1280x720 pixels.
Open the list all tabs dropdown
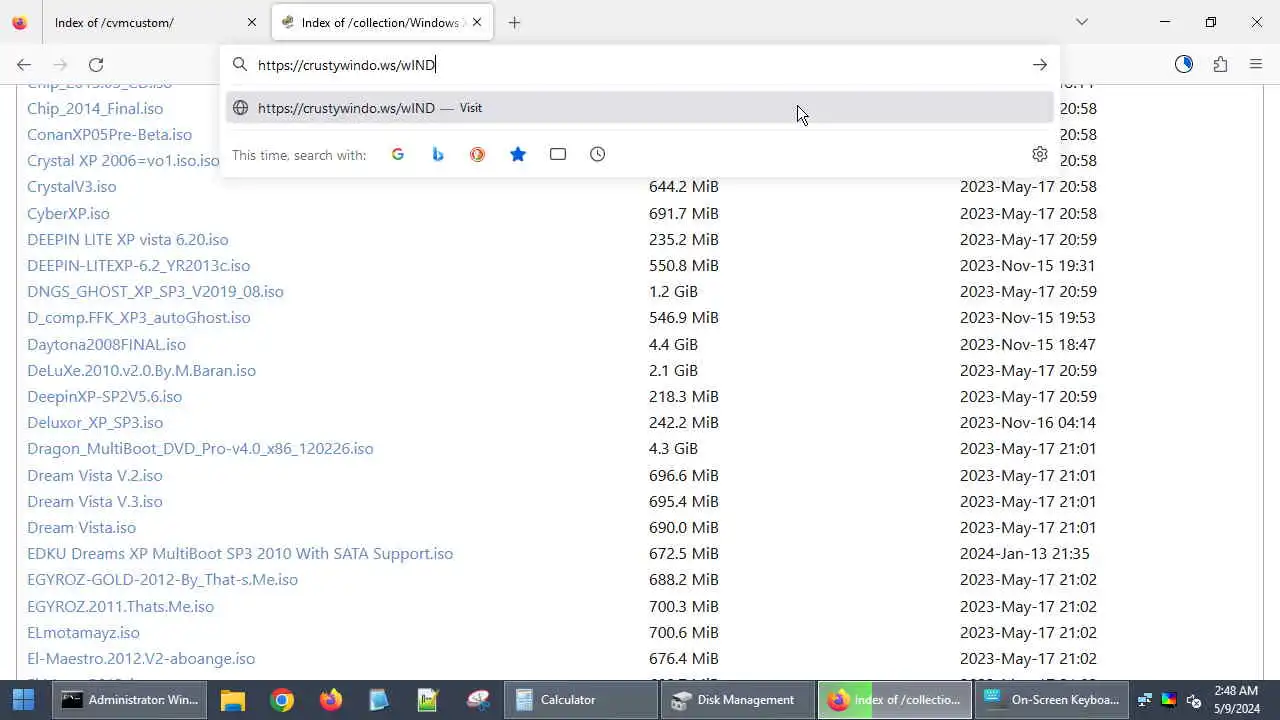pyautogui.click(x=1082, y=22)
